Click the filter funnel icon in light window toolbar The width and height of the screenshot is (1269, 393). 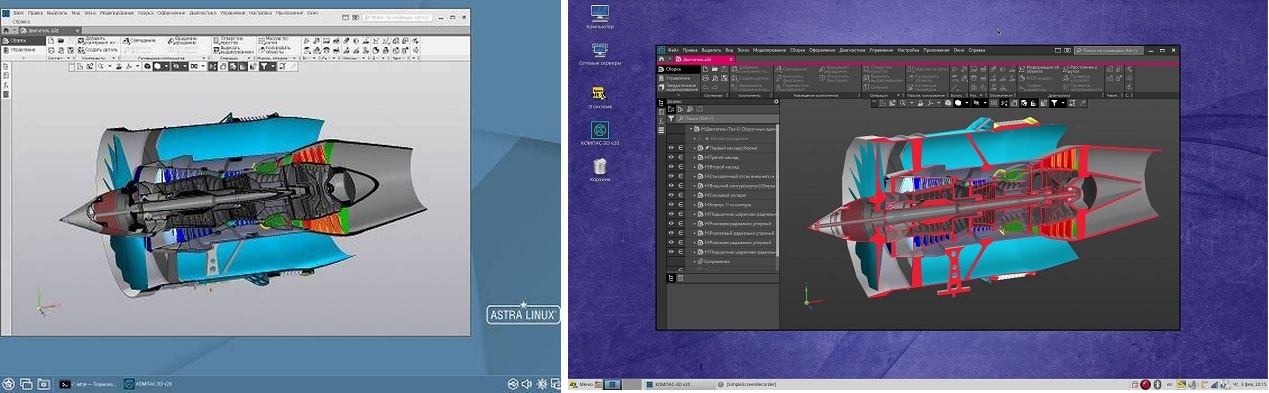263,66
